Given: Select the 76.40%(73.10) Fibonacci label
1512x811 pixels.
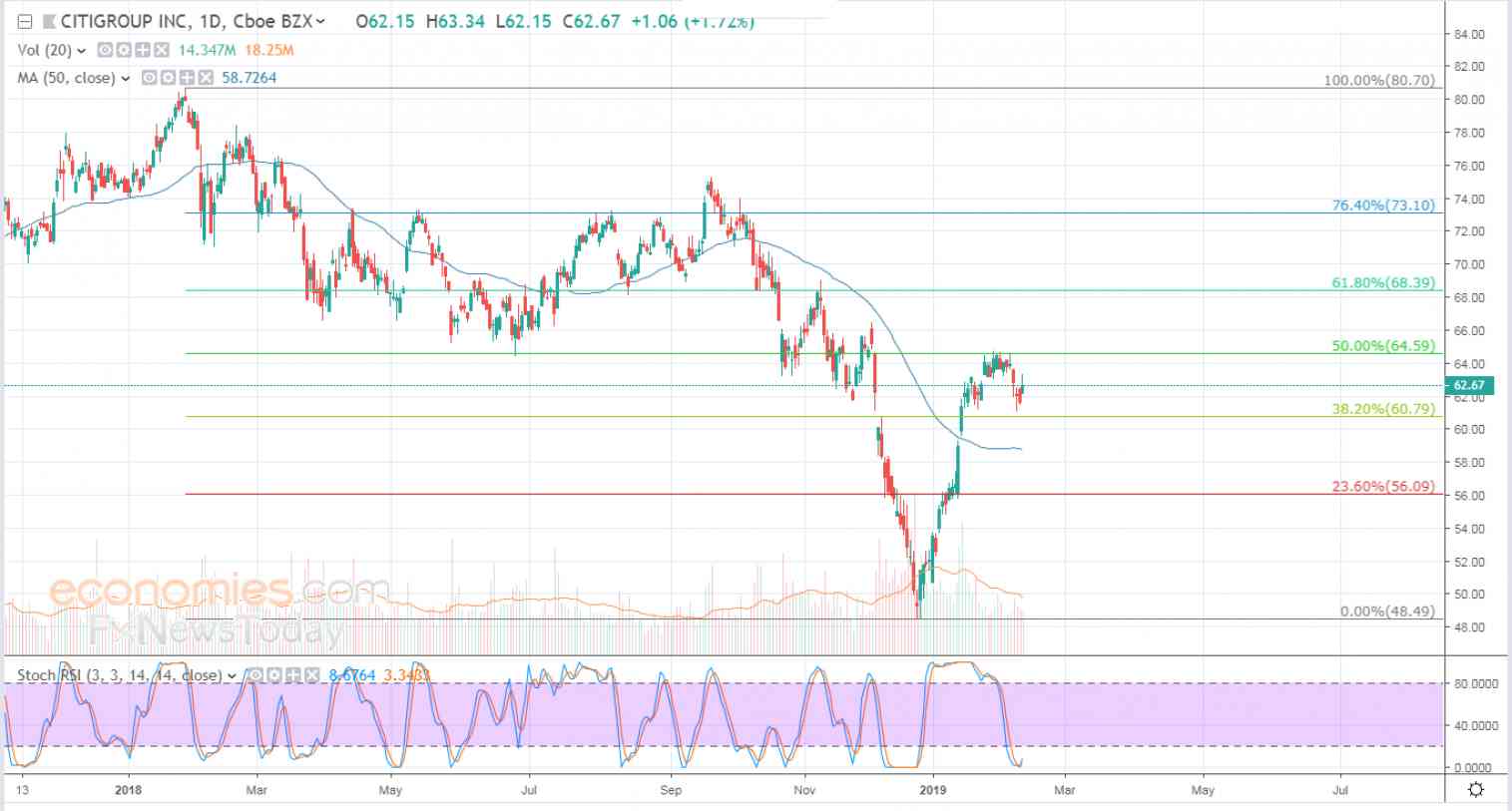Looking at the screenshot, I should coord(1383,205).
